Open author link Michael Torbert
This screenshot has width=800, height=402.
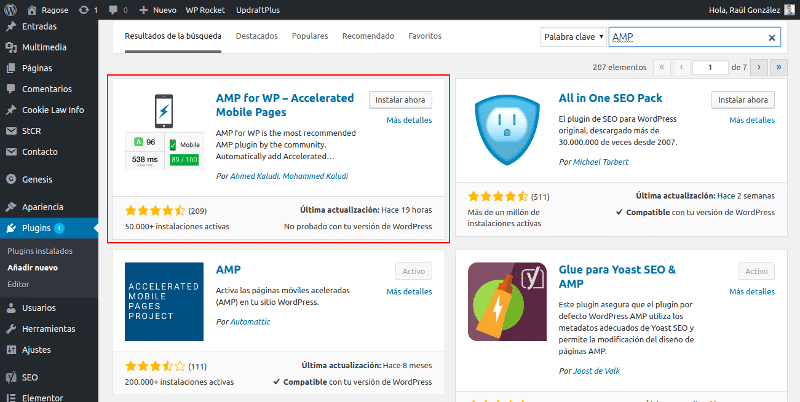coord(601,162)
